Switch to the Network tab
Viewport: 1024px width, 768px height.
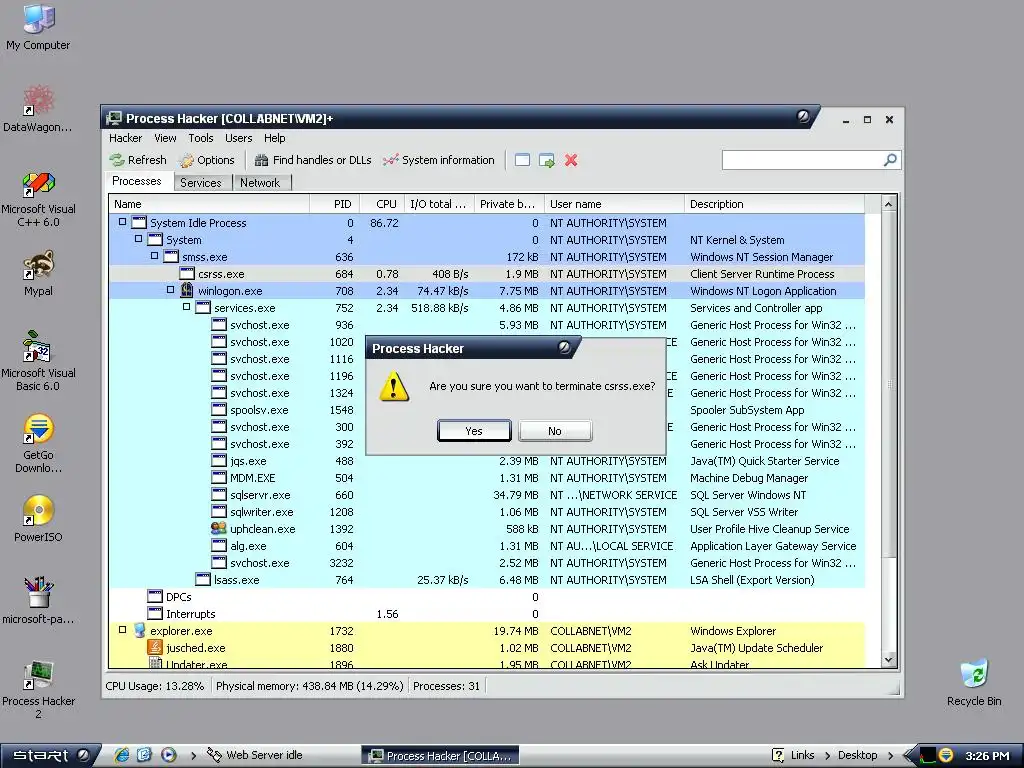[x=260, y=183]
